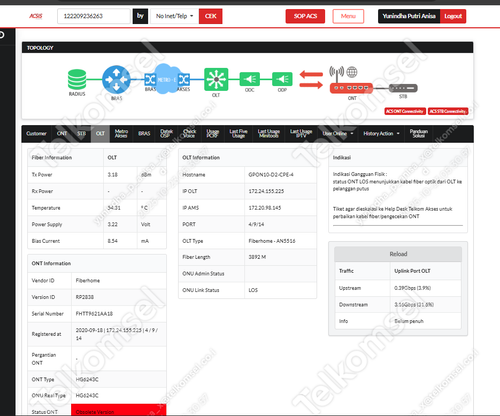500x416 pixels.
Task: Click the Indikasi Gangguan Fisik text
Action: (x=360, y=174)
